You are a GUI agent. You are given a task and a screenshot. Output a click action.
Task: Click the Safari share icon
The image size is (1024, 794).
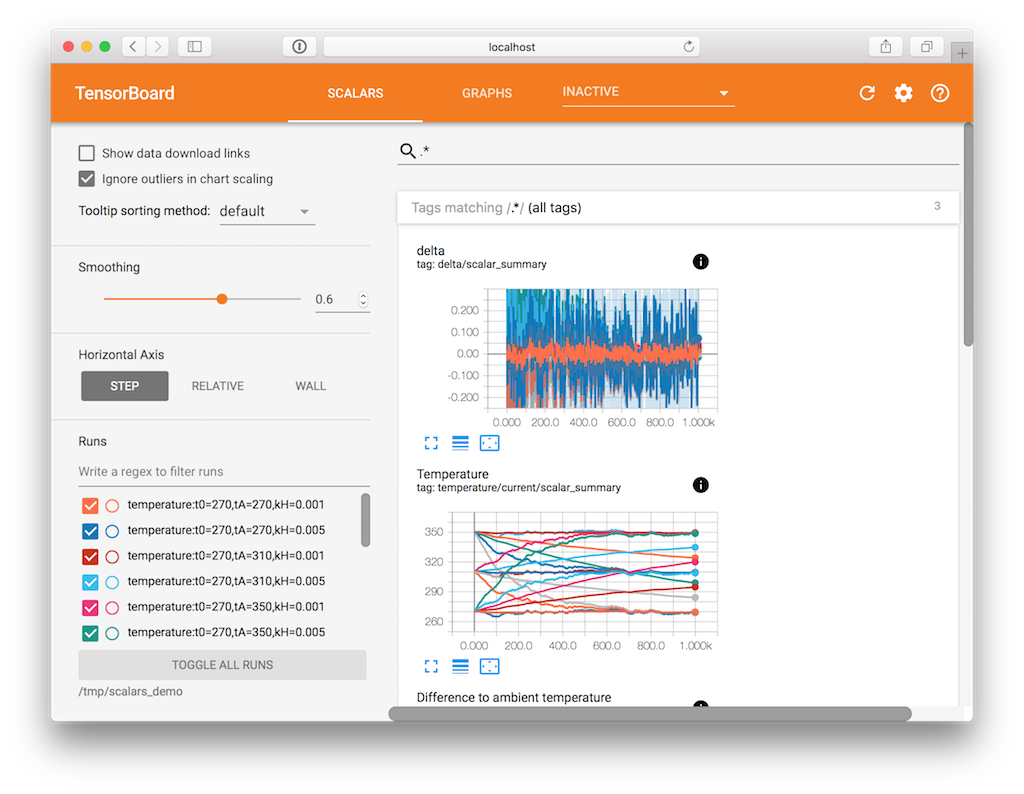[x=885, y=47]
